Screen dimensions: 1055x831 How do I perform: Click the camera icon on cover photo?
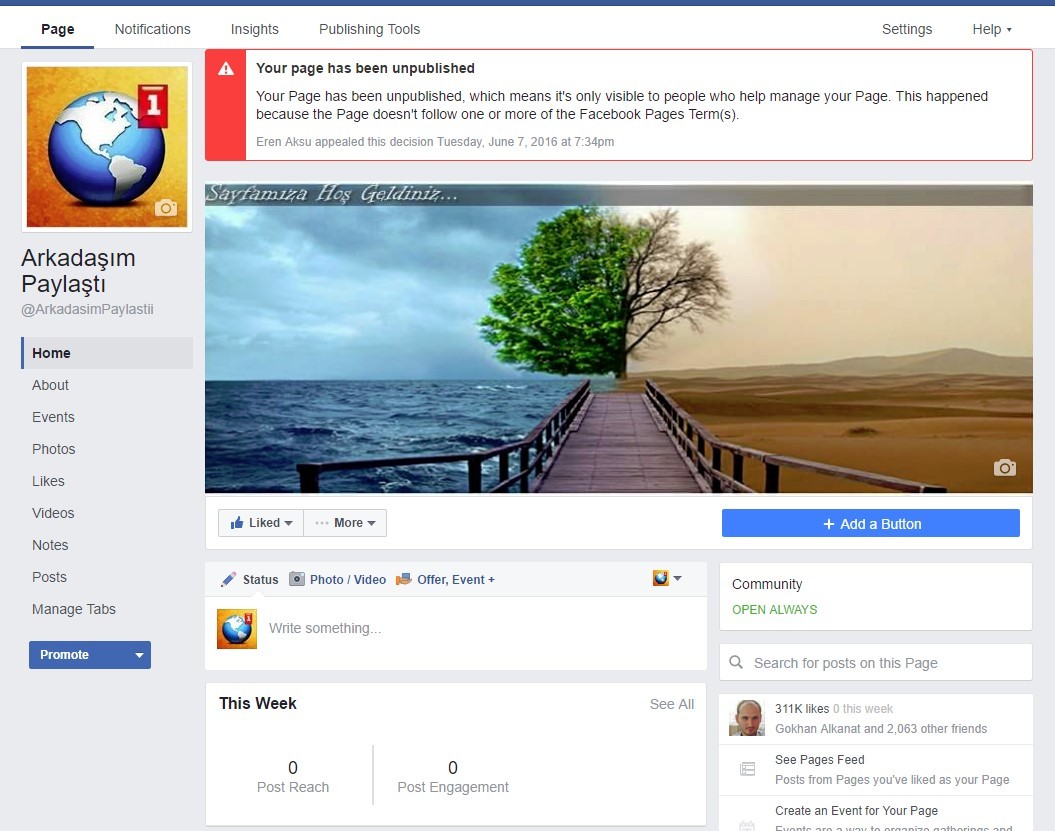(x=1005, y=467)
